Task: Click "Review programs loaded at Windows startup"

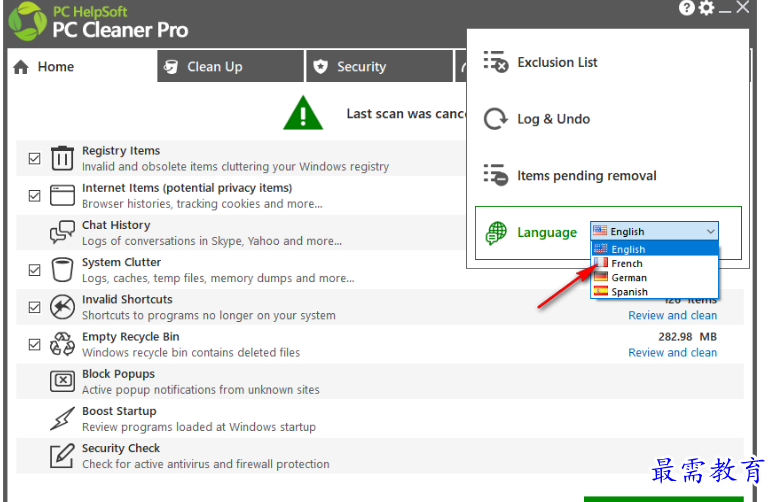Action: point(199,427)
